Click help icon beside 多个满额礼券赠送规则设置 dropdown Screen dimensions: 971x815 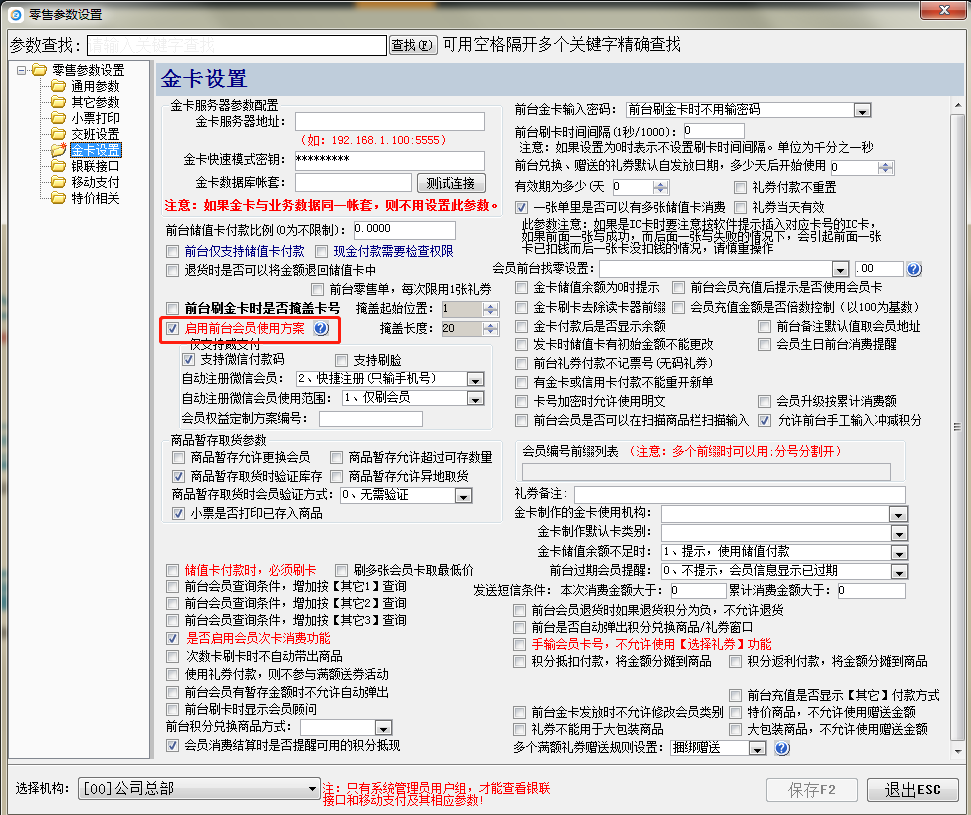click(782, 748)
